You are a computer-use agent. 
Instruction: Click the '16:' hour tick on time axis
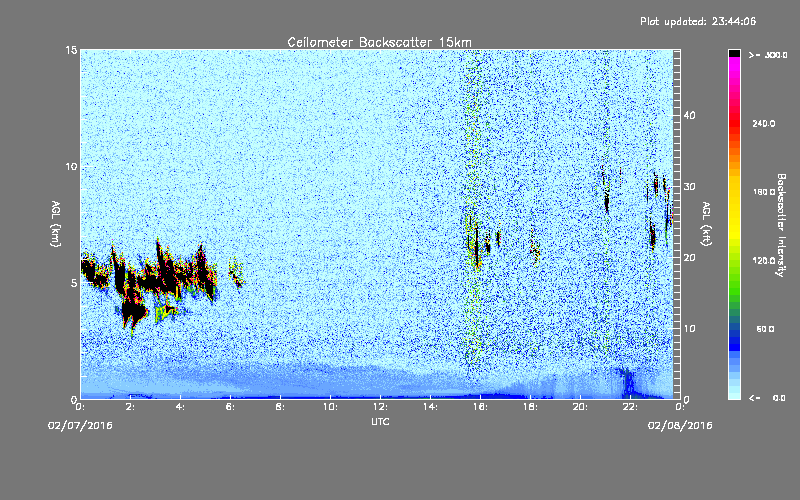pos(480,407)
